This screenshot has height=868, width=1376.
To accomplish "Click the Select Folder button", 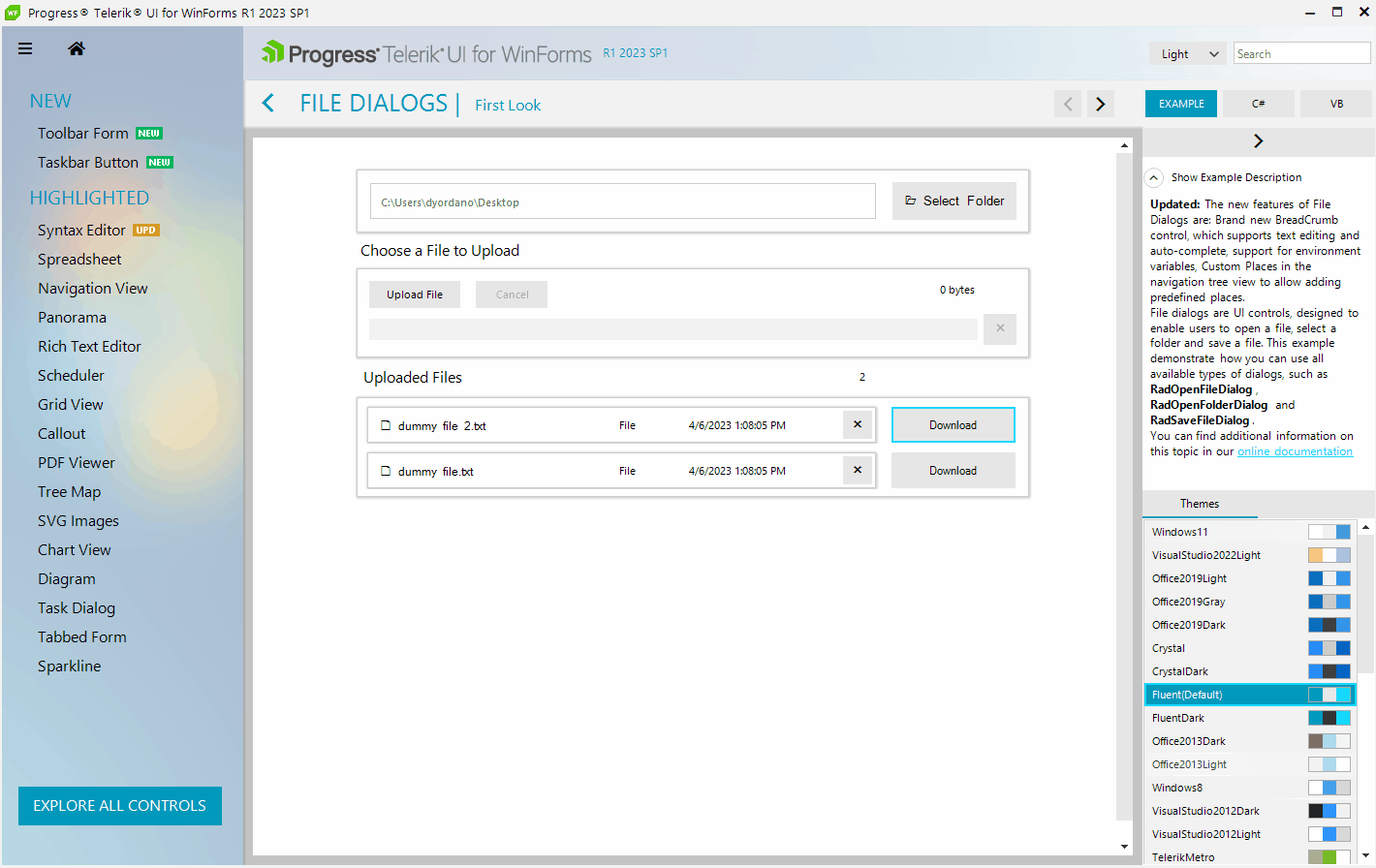I will [954, 201].
